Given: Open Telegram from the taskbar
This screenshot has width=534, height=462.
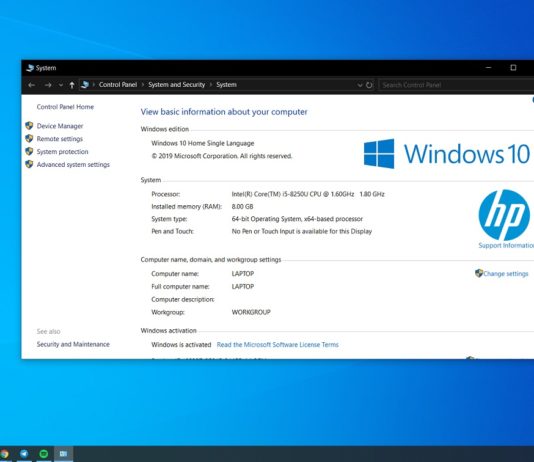Looking at the screenshot, I should (24, 453).
